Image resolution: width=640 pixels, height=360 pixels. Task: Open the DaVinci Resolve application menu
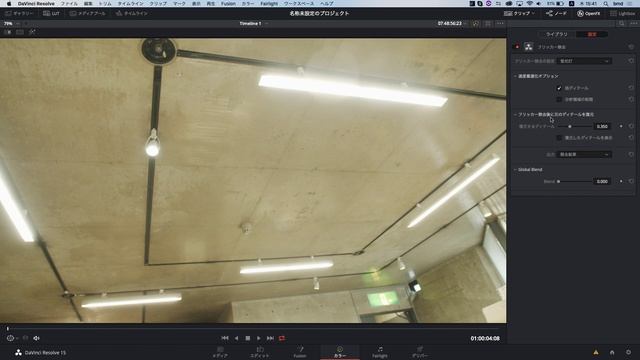pos(36,4)
